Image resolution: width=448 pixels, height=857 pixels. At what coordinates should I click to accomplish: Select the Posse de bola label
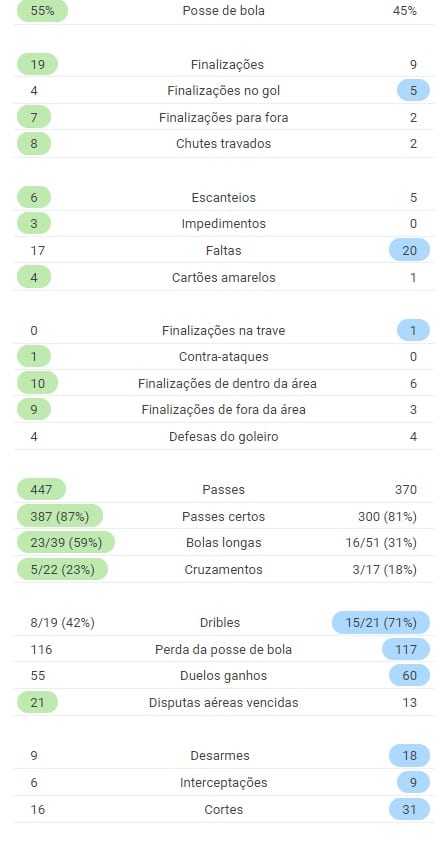(x=223, y=11)
